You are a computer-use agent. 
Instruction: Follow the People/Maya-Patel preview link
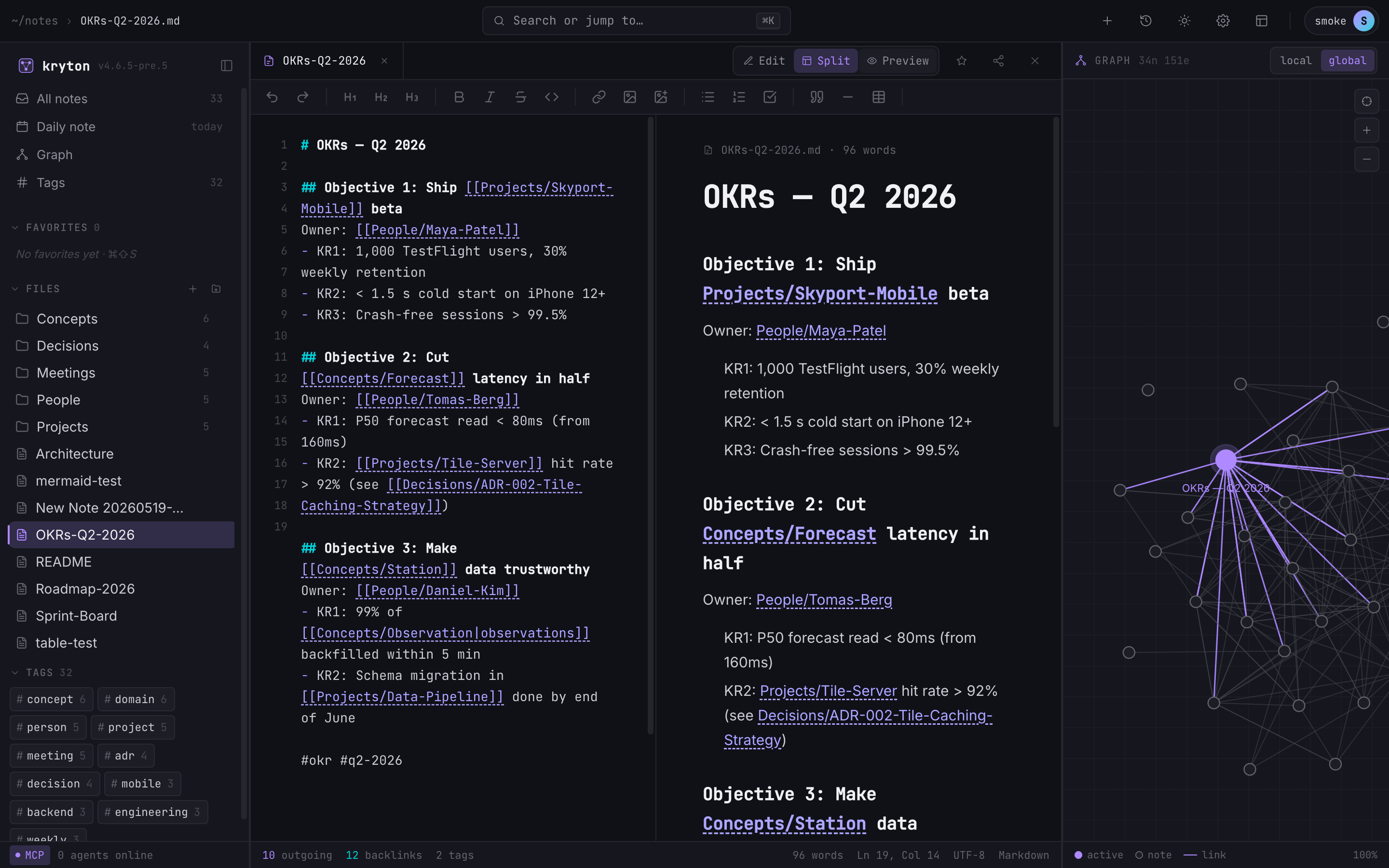click(821, 331)
